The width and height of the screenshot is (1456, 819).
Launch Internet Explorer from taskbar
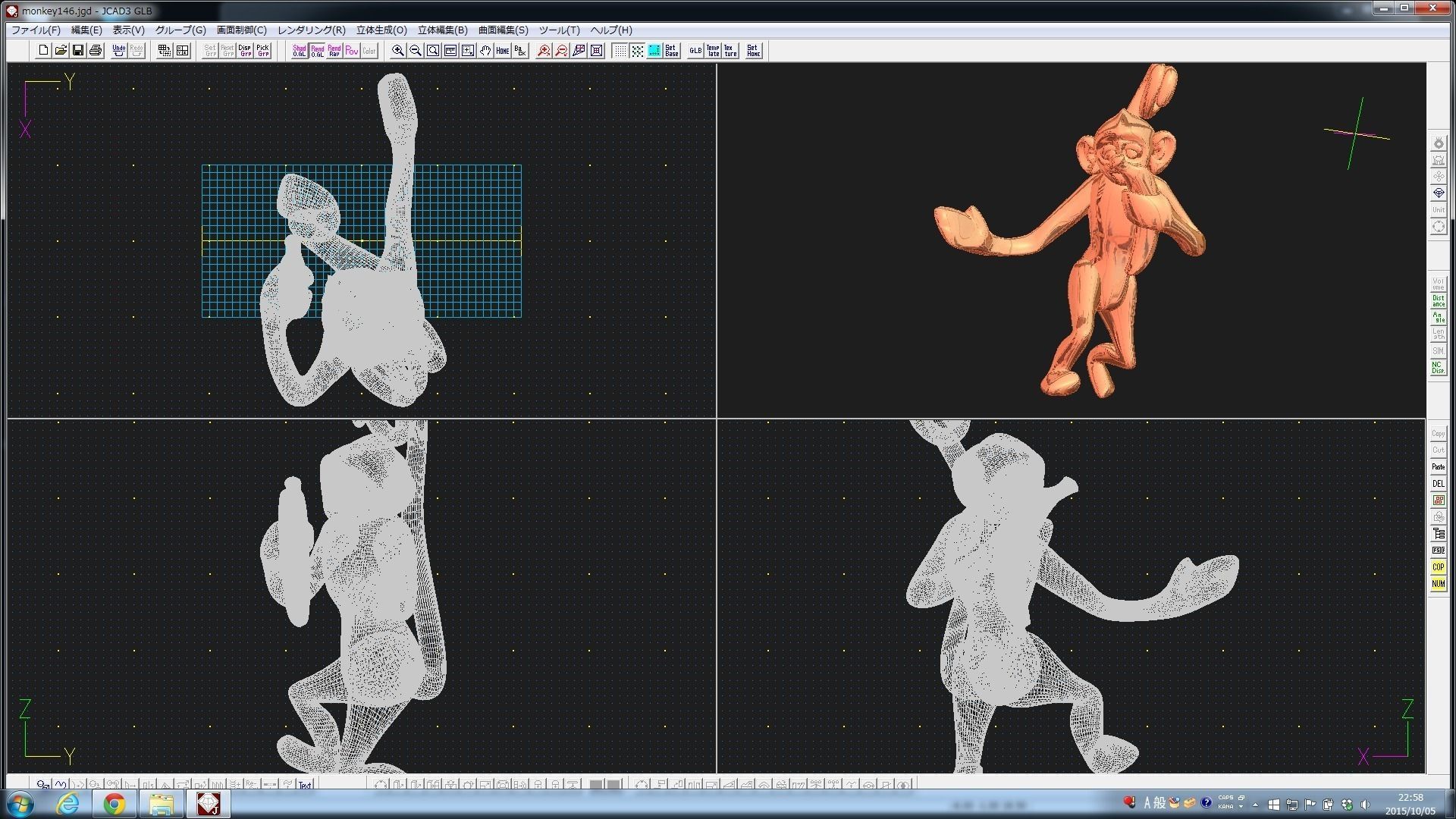click(x=68, y=804)
